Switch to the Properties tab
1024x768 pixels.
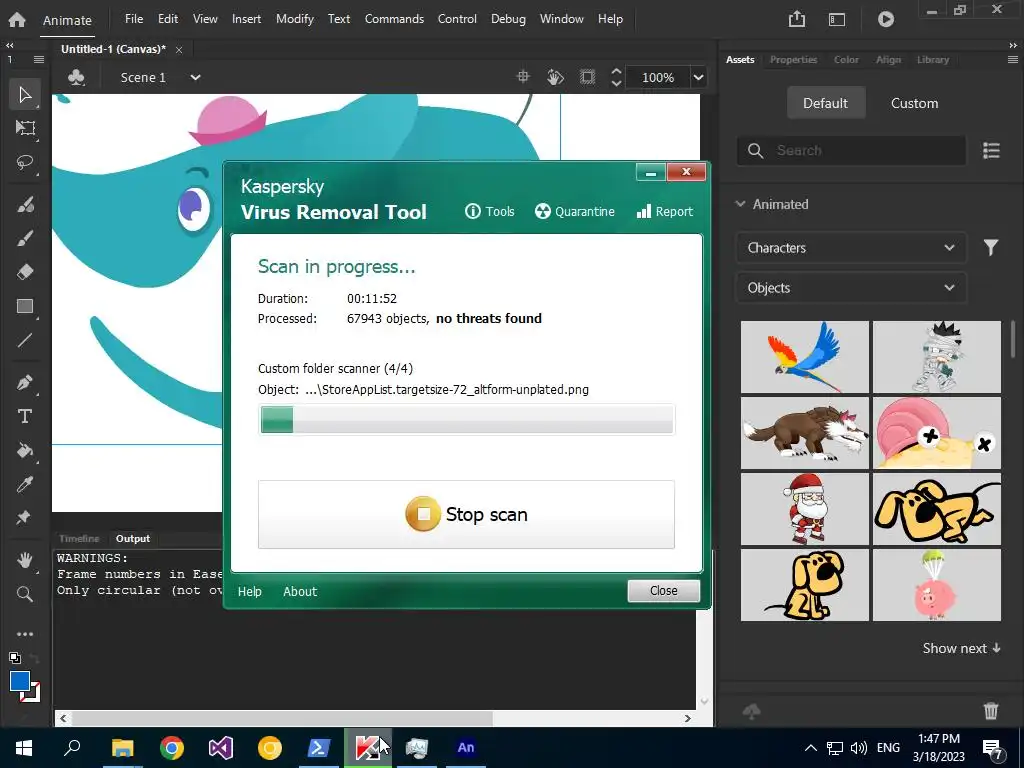[793, 59]
